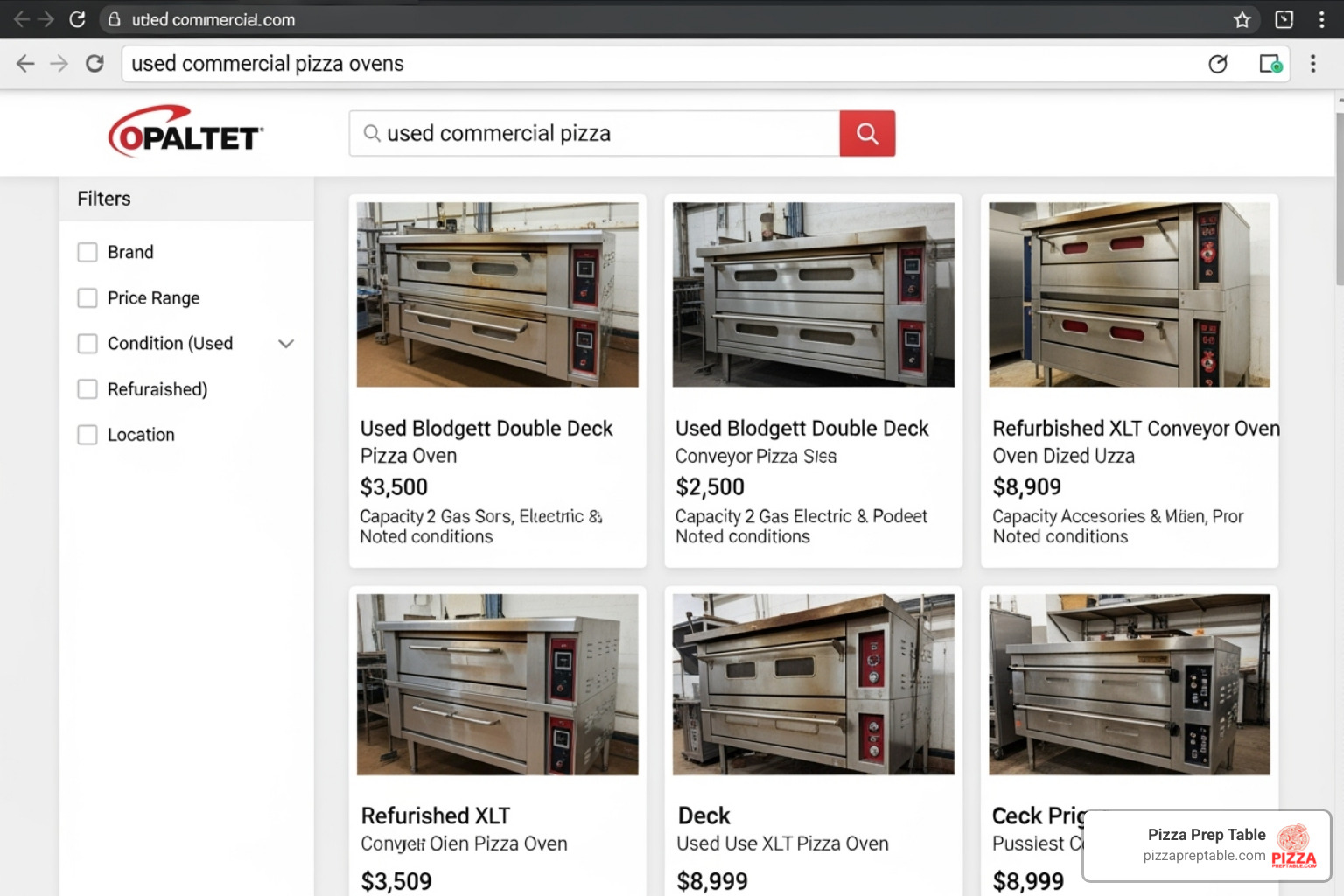This screenshot has height=896, width=1344.
Task: Check the Price Range filter
Action: [x=87, y=298]
